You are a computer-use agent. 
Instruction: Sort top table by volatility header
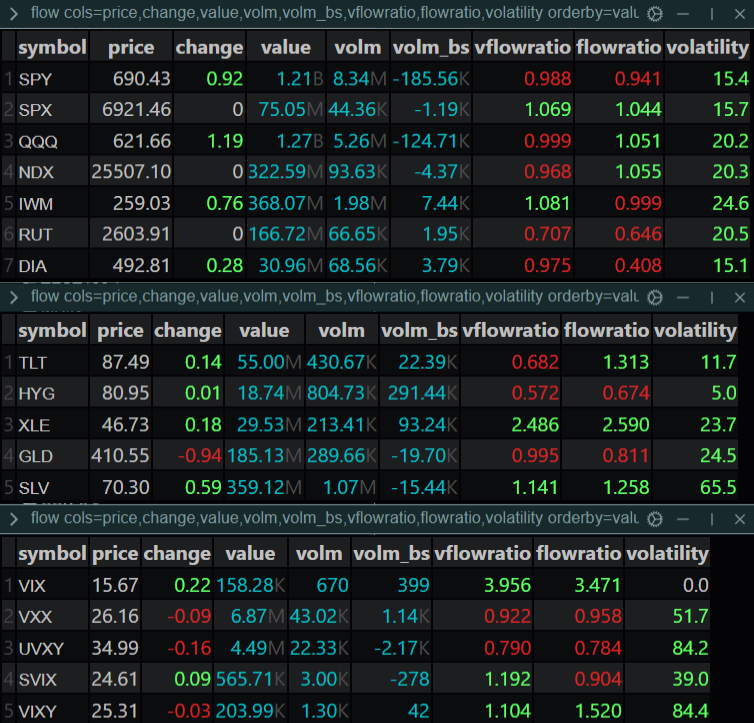(707, 47)
